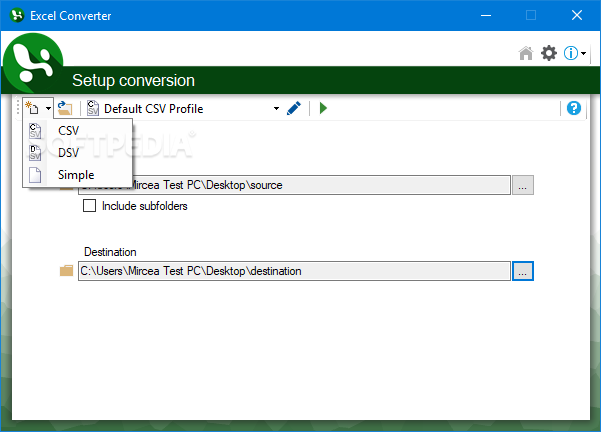The height and width of the screenshot is (432, 601).
Task: Close the Excel Converter window
Action: click(x=577, y=15)
